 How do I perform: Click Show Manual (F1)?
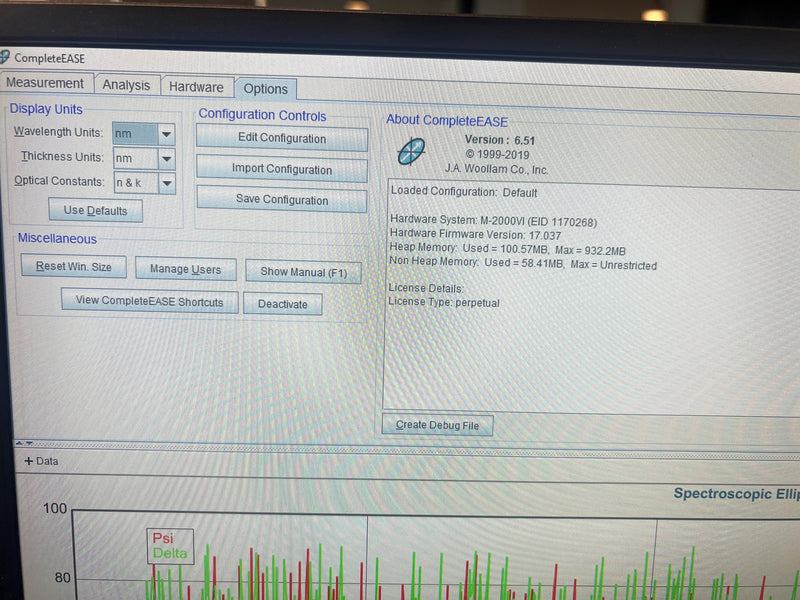click(x=304, y=271)
